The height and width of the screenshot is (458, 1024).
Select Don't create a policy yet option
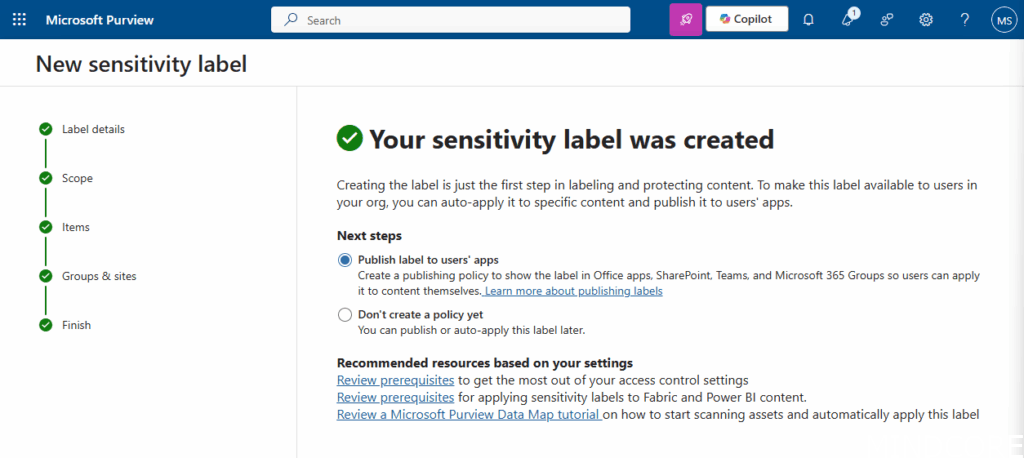point(345,315)
